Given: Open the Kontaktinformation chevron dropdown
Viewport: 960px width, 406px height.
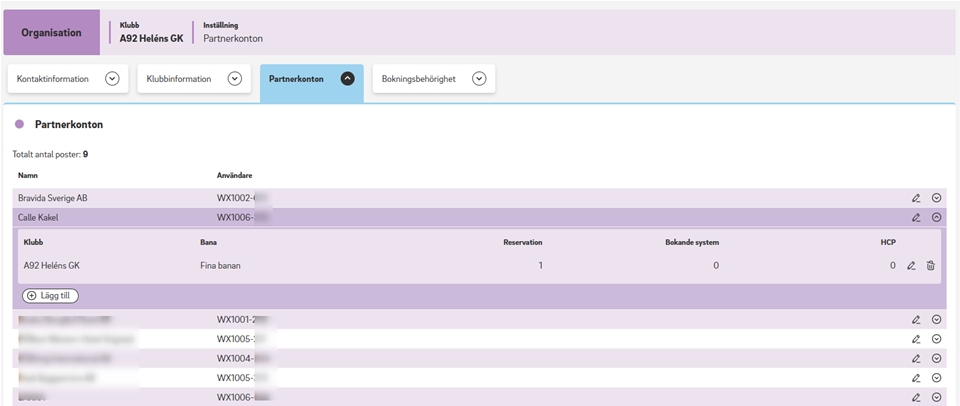Looking at the screenshot, I should 112,79.
